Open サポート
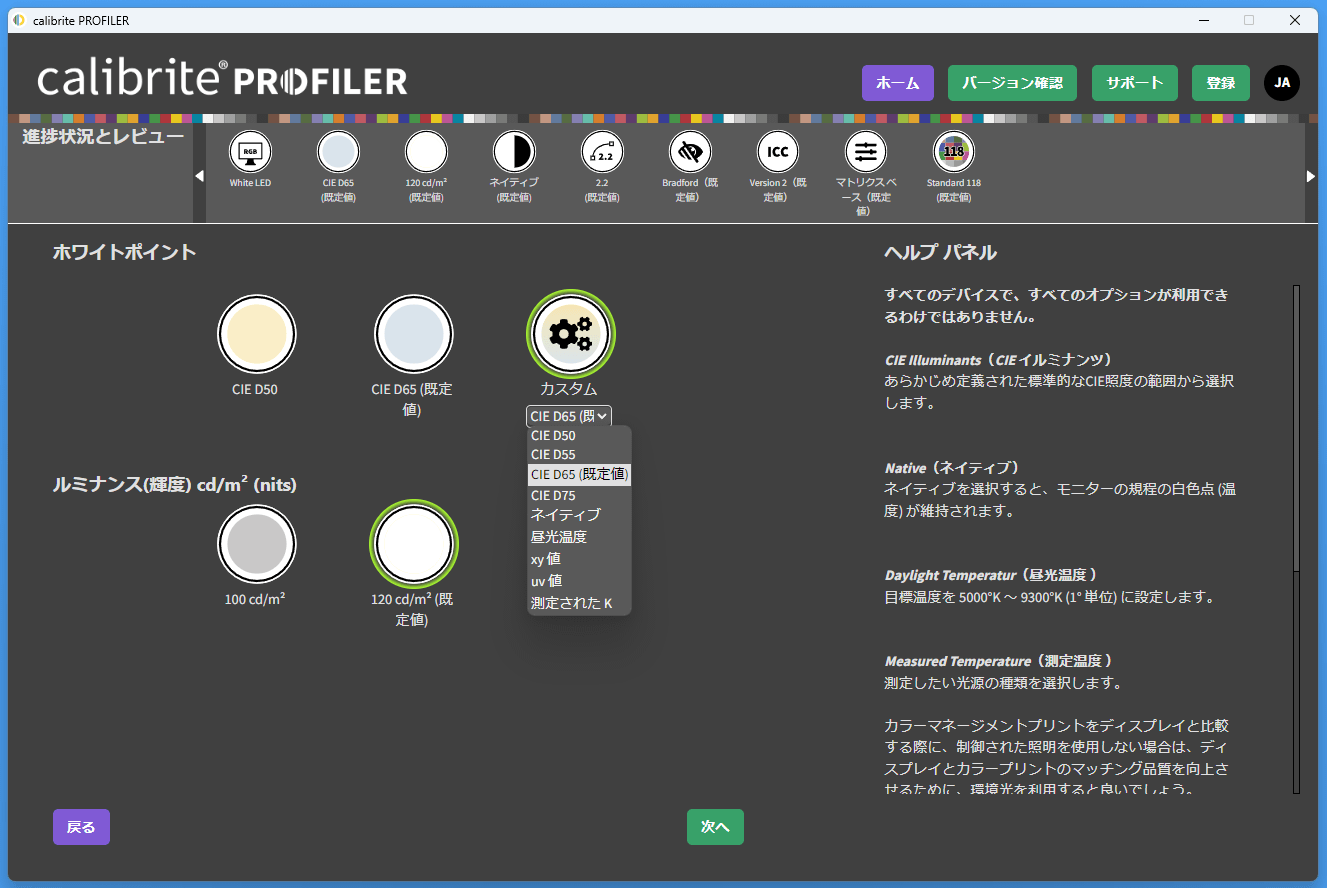This screenshot has width=1327, height=888. 1135,83
